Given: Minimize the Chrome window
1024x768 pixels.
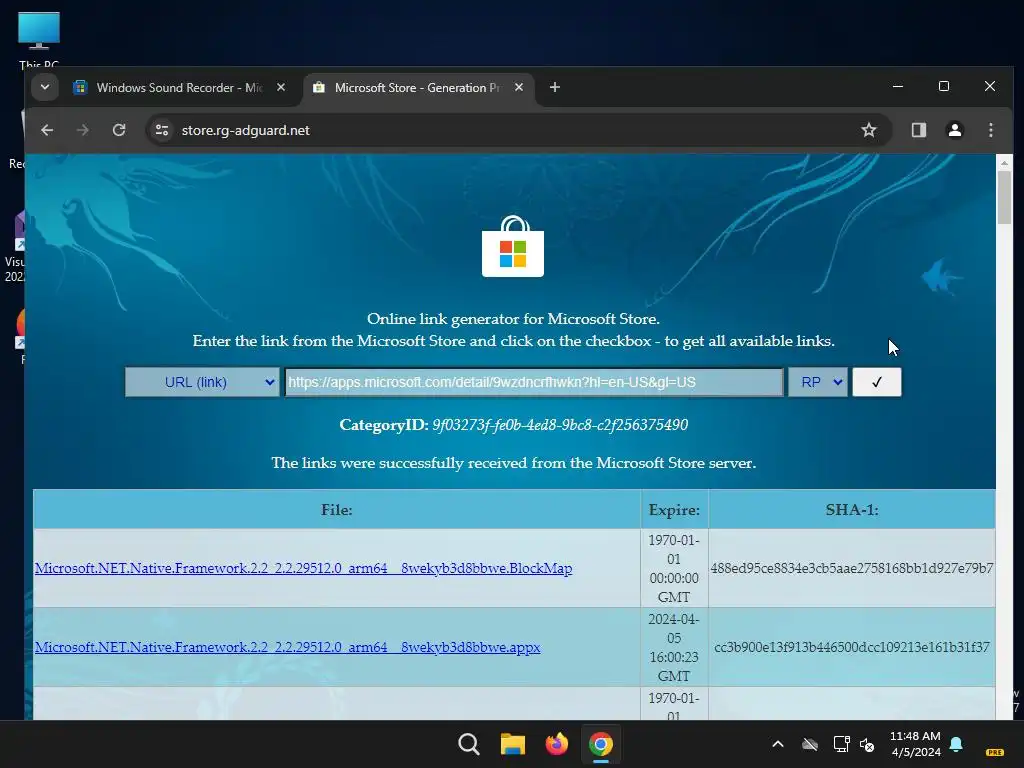Looking at the screenshot, I should tap(898, 86).
